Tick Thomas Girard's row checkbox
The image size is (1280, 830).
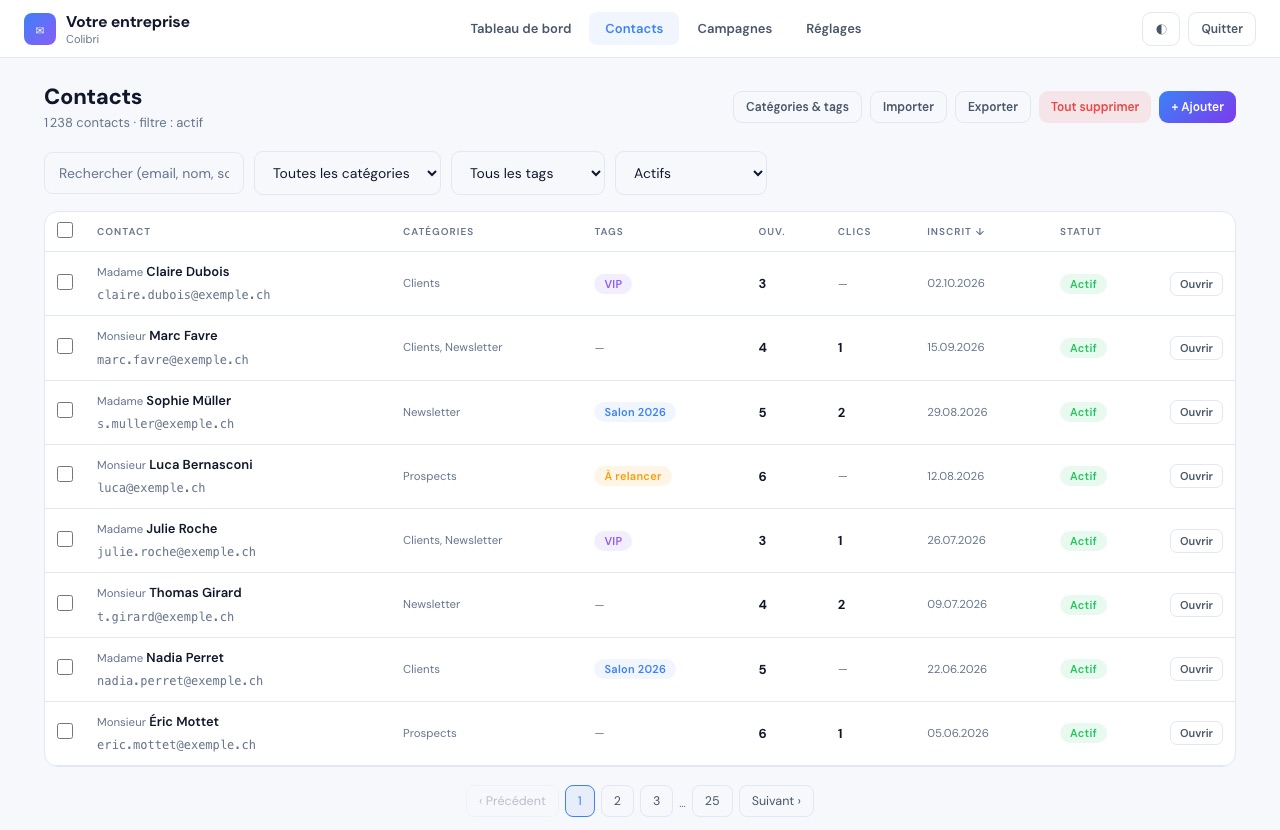[65, 603]
